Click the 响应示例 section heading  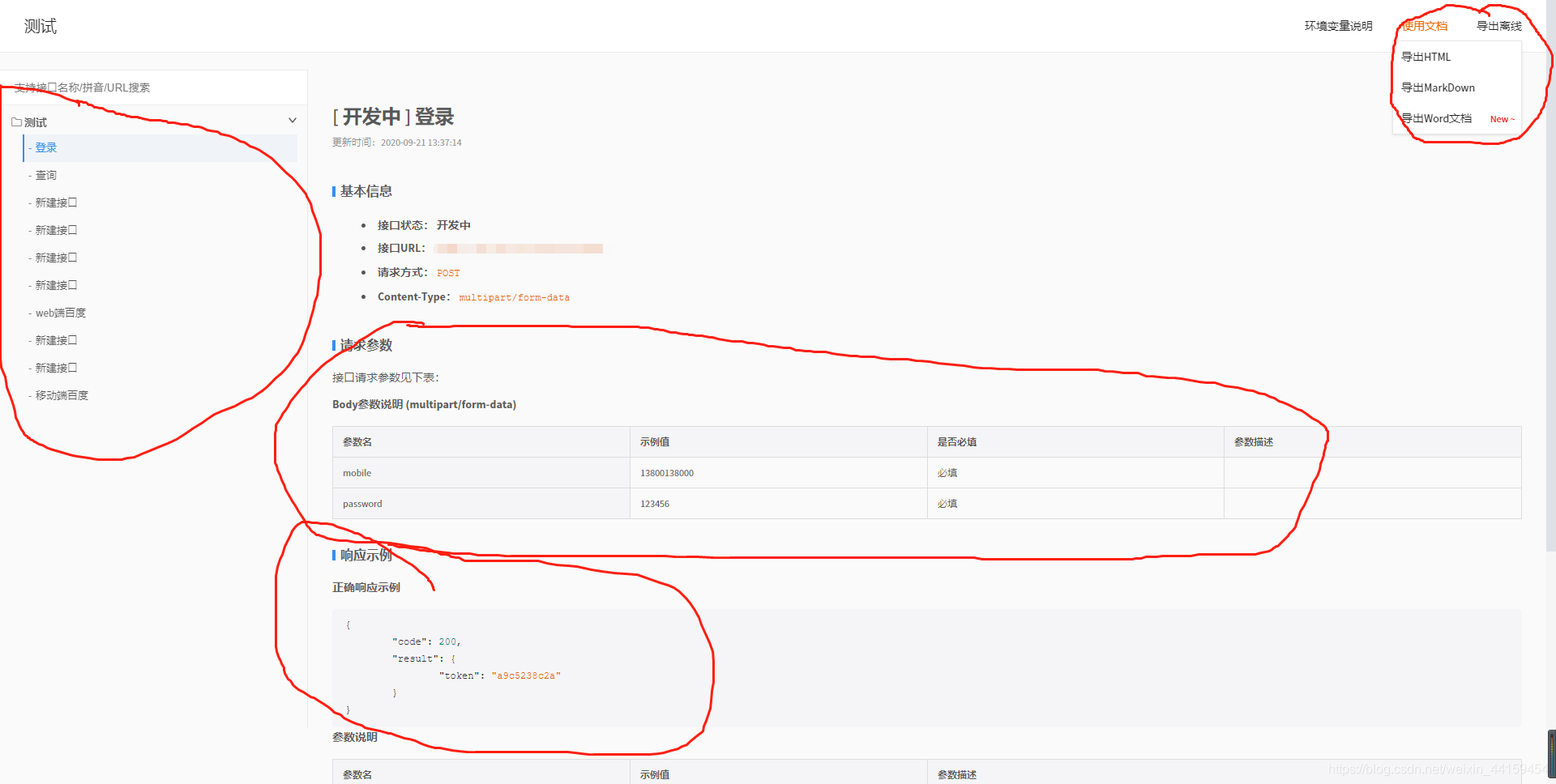[365, 555]
